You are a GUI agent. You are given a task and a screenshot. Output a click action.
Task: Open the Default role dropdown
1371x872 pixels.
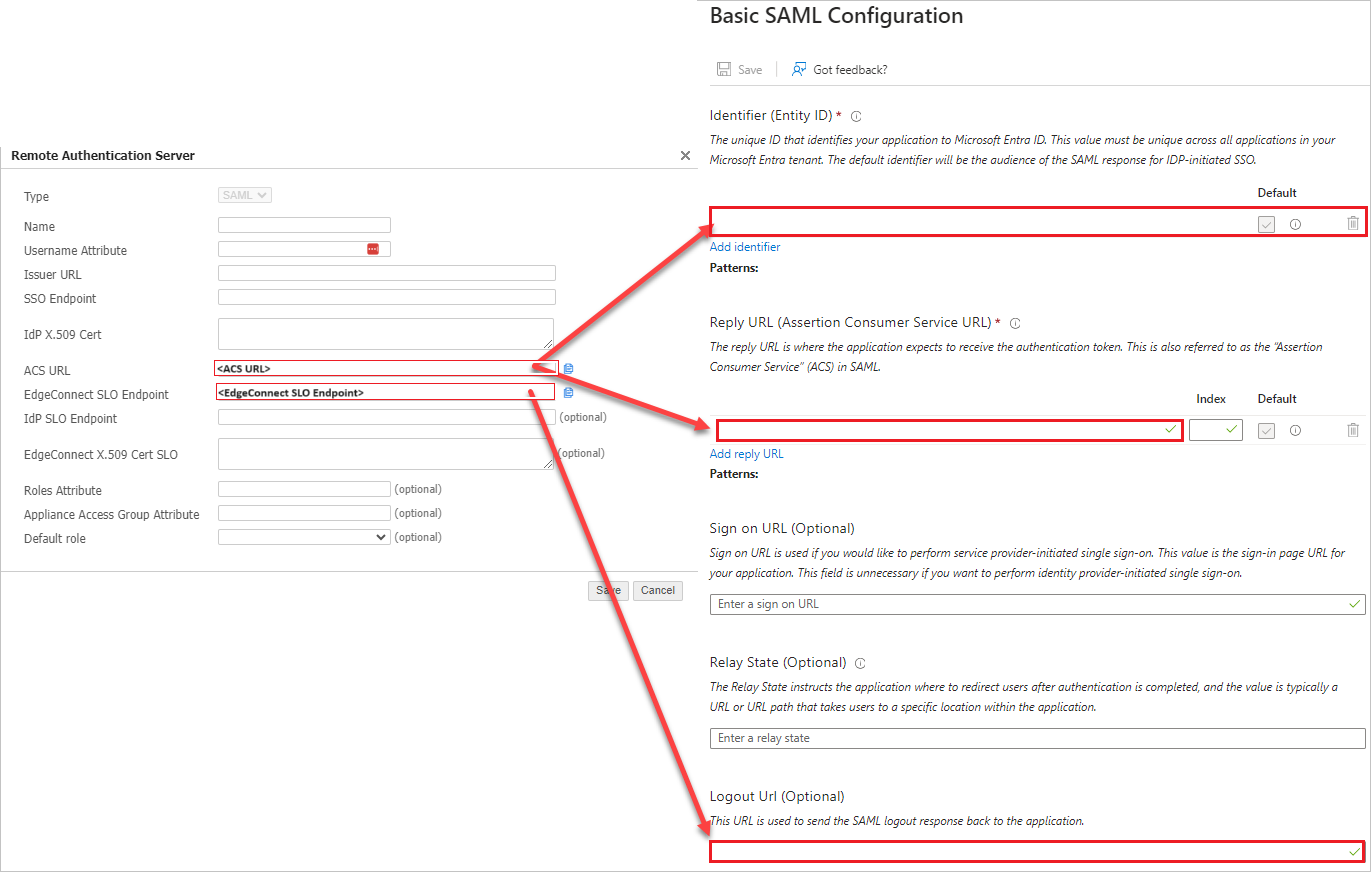click(x=304, y=536)
